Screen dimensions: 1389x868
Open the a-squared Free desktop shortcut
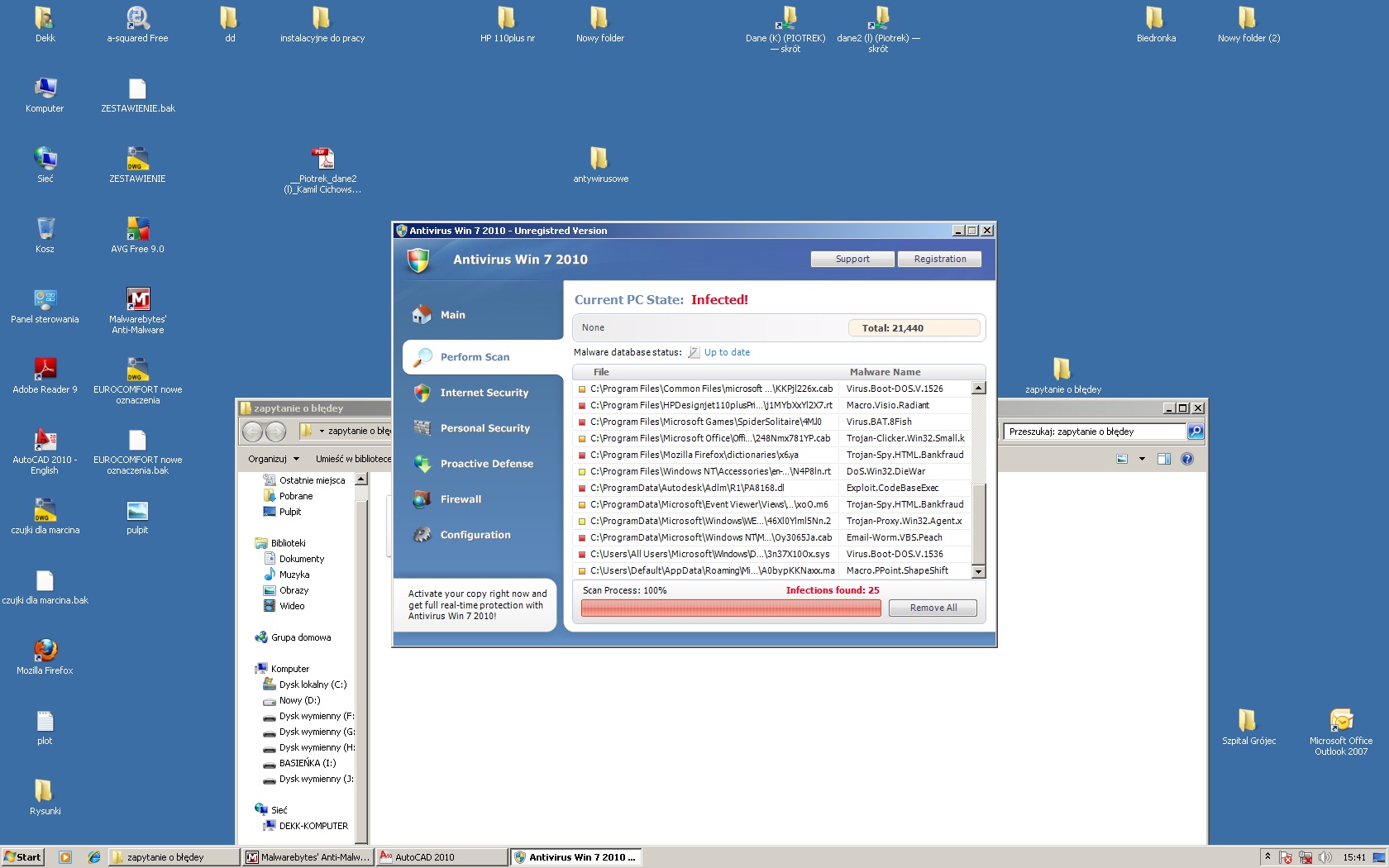coord(137,19)
